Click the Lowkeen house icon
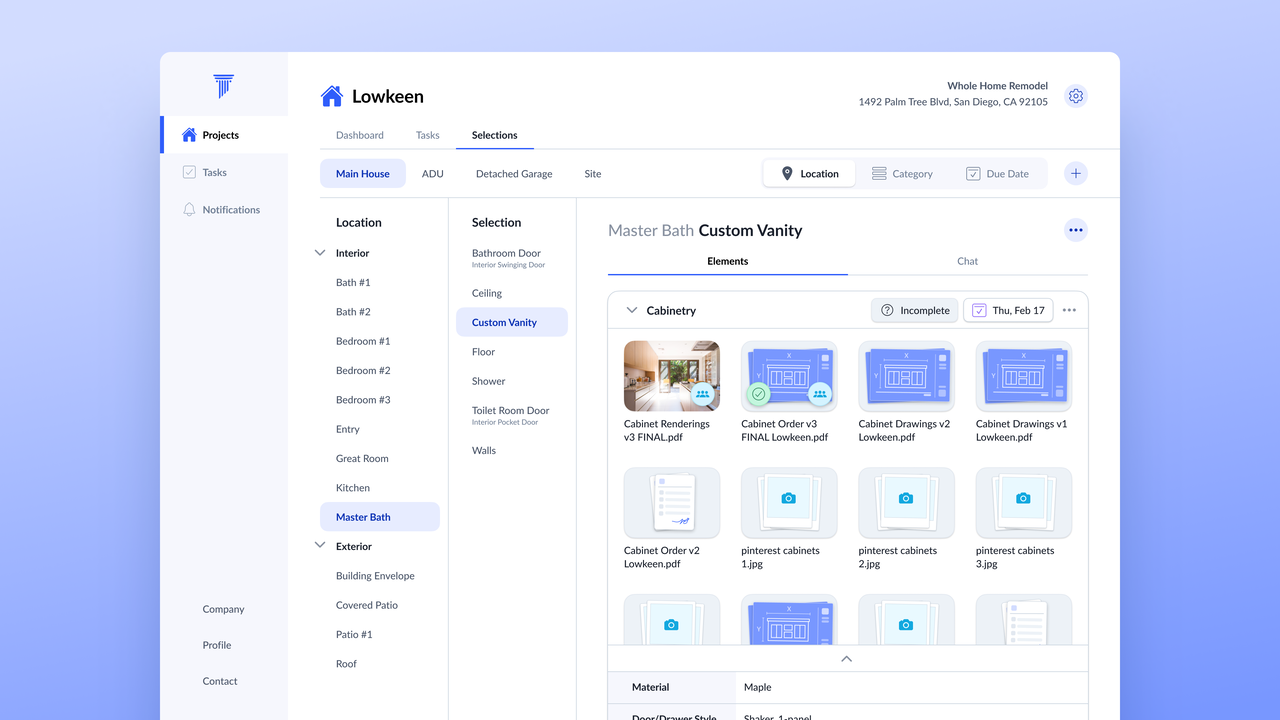Screen dimensions: 1280x720 coord(331,96)
